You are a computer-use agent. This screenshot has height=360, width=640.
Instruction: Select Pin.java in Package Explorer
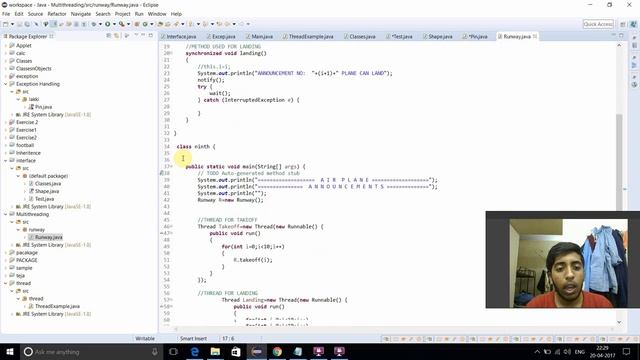pyautogui.click(x=43, y=107)
